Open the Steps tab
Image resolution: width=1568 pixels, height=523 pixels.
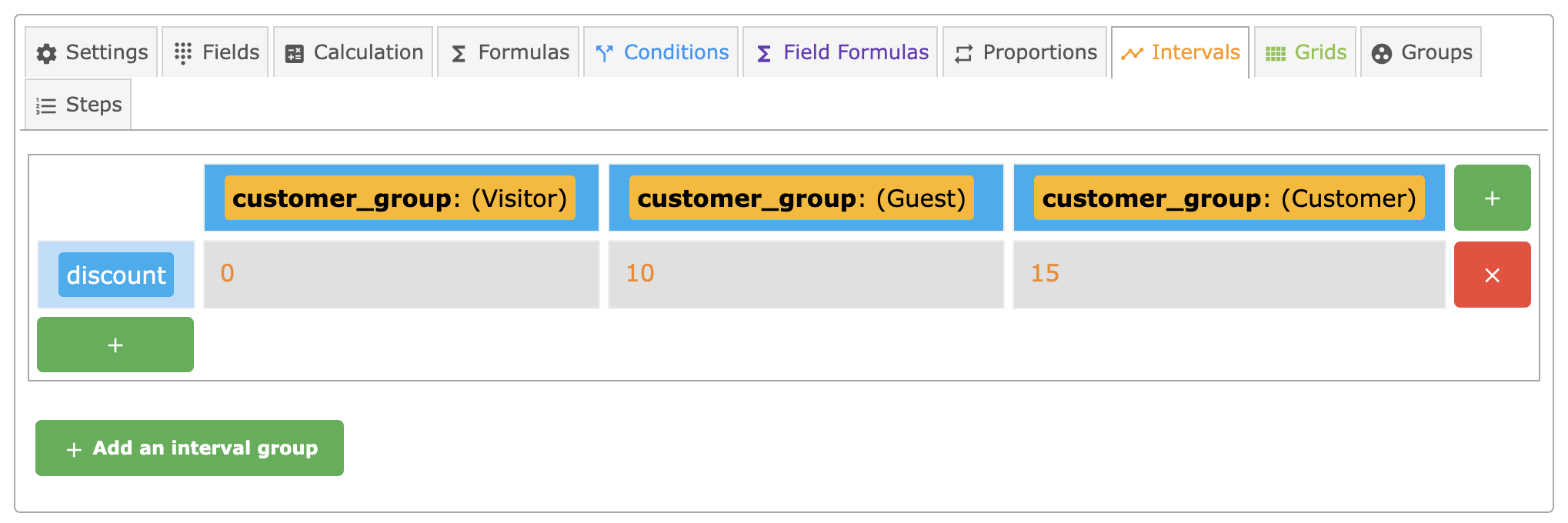click(x=78, y=105)
